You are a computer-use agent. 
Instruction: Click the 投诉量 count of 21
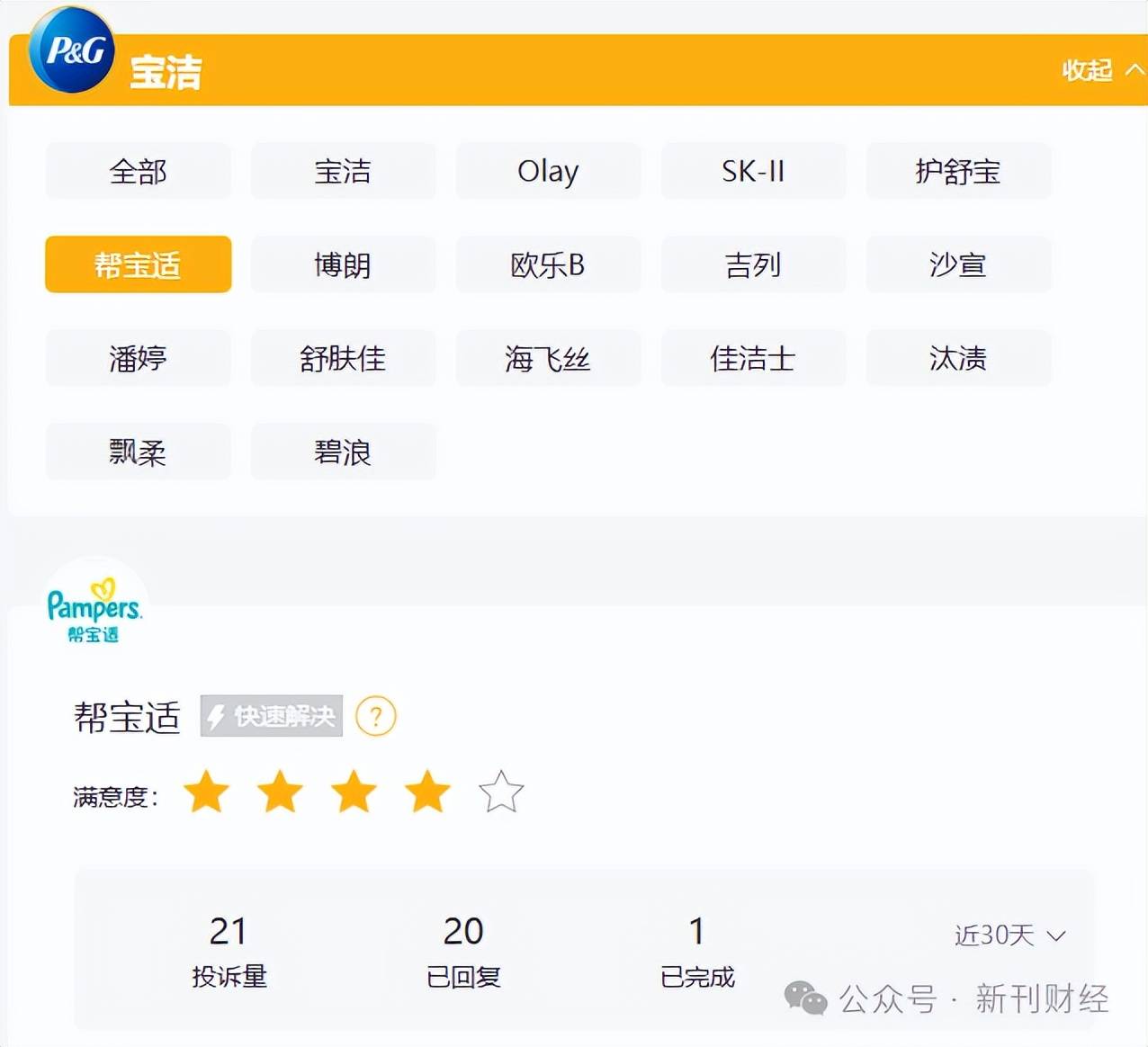[x=229, y=932]
